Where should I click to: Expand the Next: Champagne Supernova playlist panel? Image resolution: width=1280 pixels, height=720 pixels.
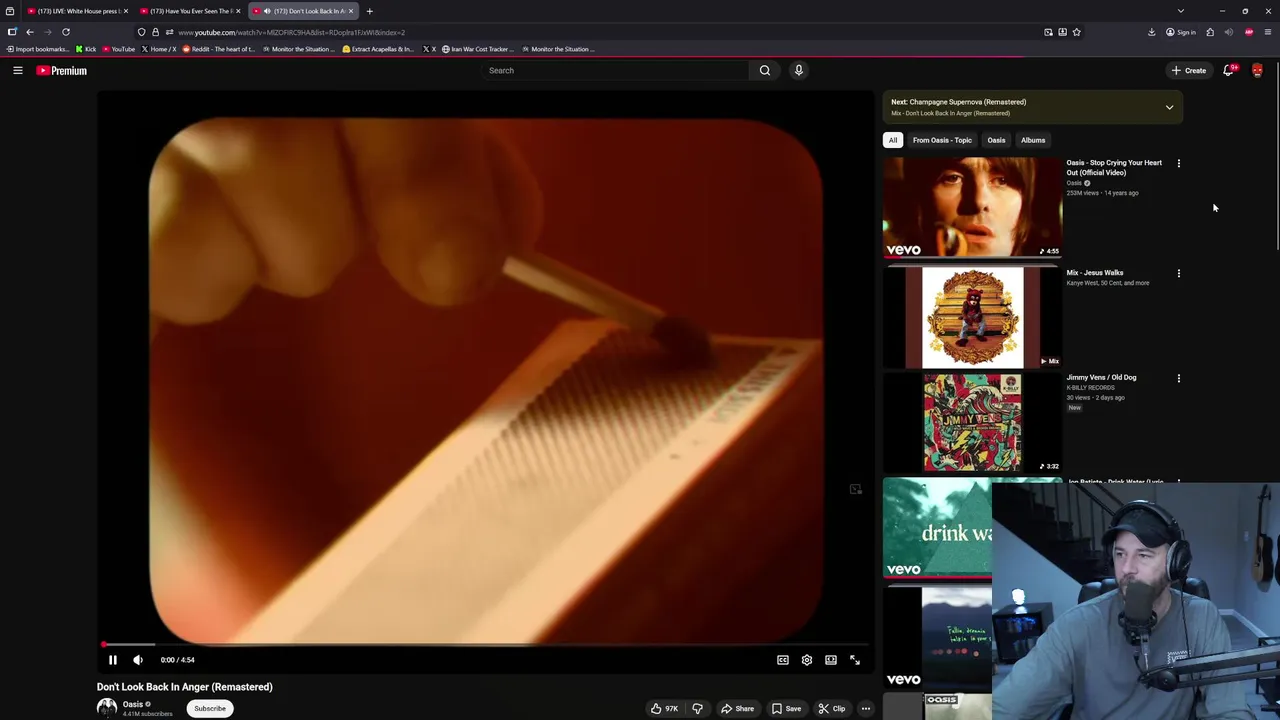[1169, 107]
